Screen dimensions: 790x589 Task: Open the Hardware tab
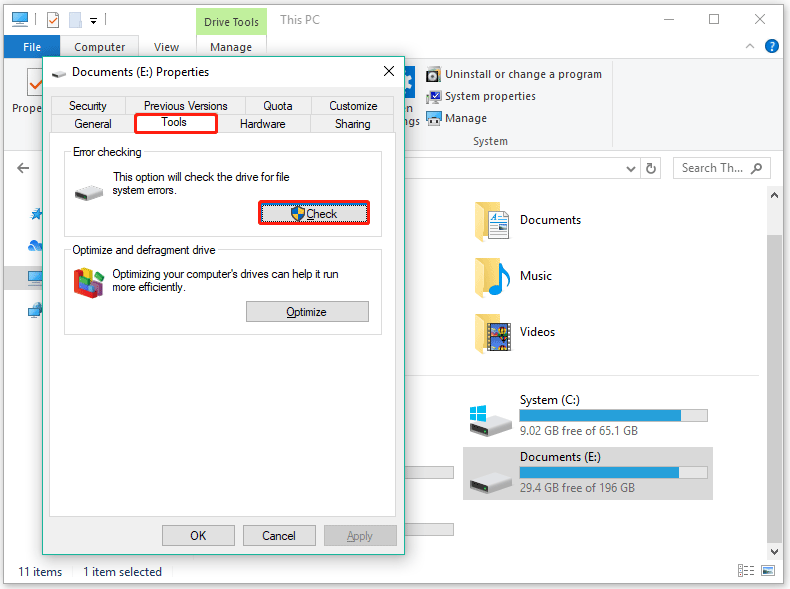[262, 124]
